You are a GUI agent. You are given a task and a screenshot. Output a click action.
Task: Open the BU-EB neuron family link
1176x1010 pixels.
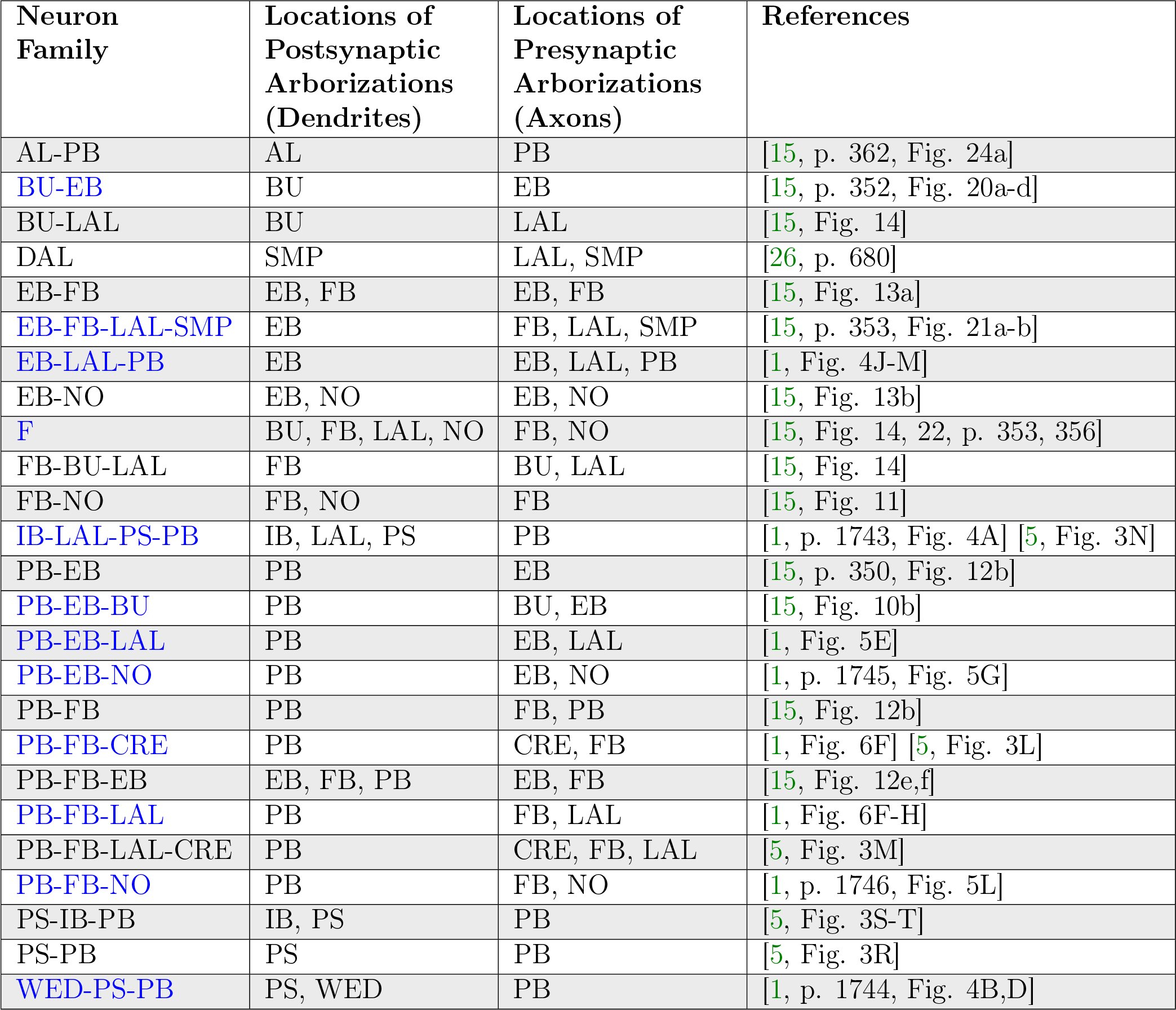[60, 188]
